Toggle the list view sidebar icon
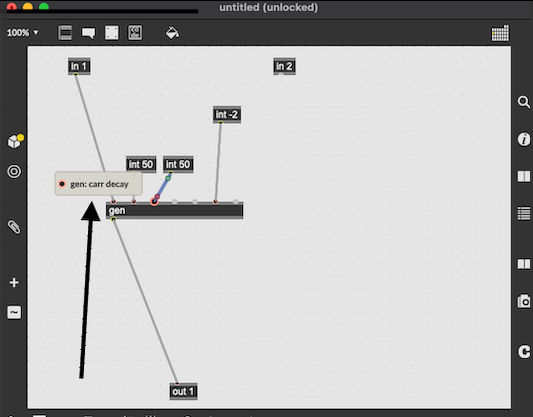 524,214
